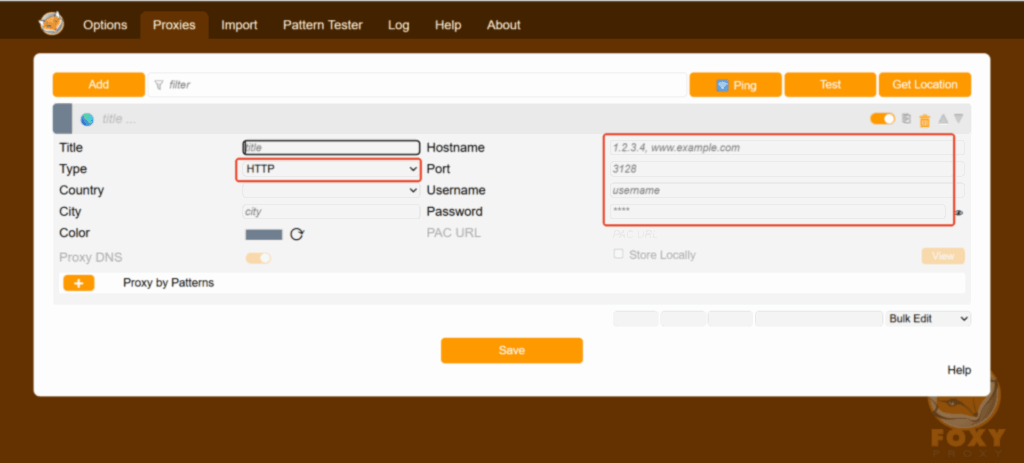Click the globe icon in the proxy header

click(87, 120)
